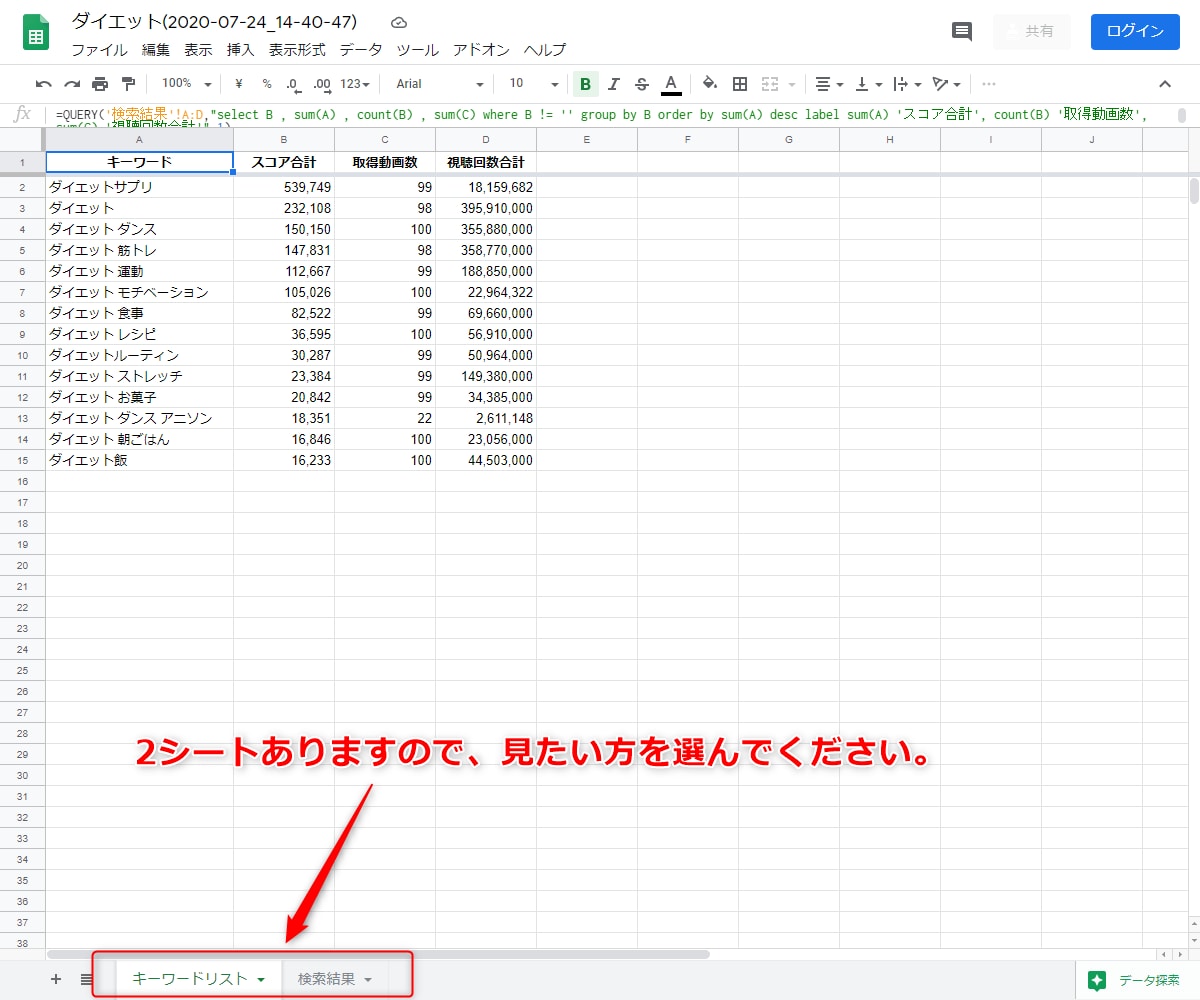Select the キーワード header cell A1
The image size is (1200, 1000).
pos(140,162)
